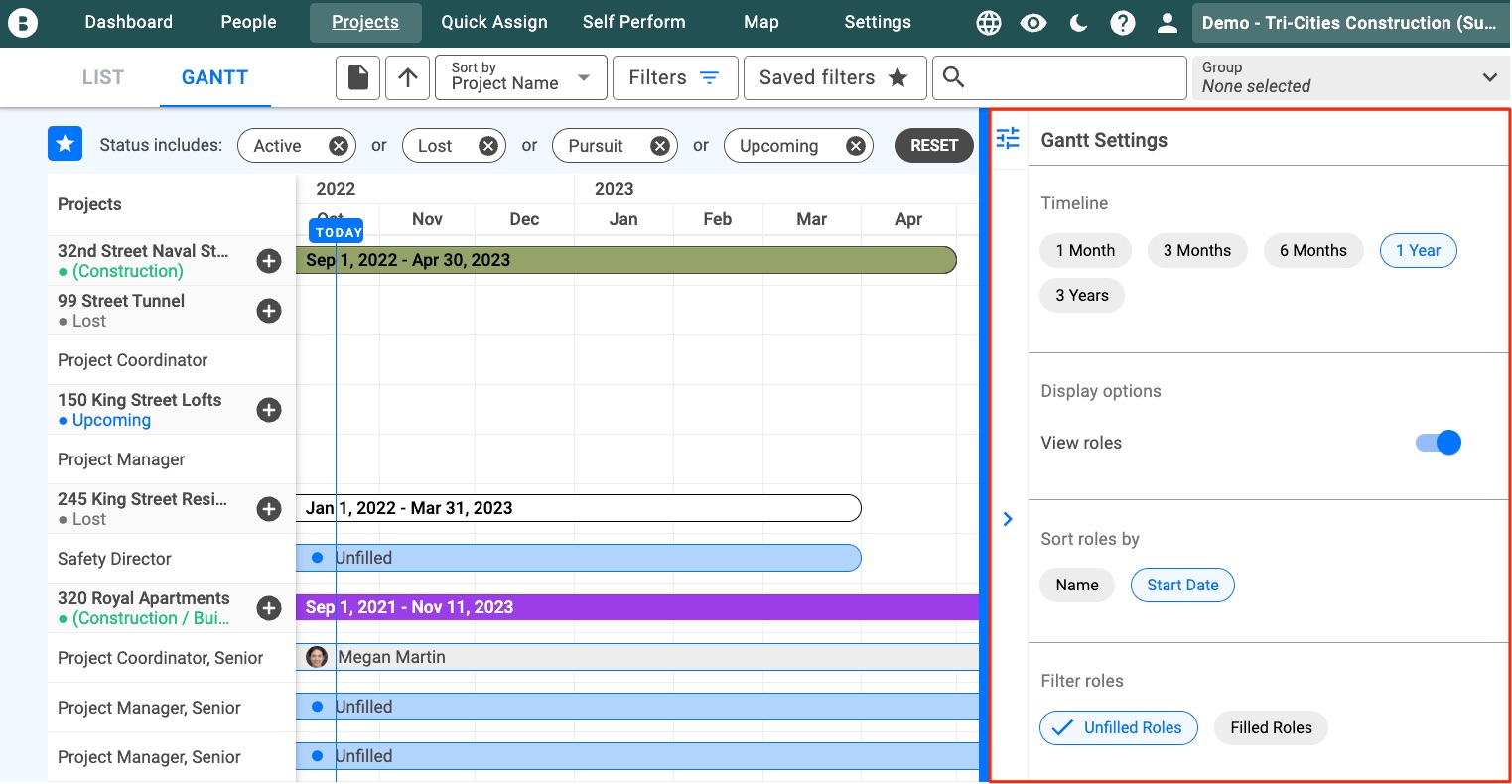This screenshot has width=1512, height=784.
Task: Remove the Upcoming status filter
Action: click(x=856, y=146)
